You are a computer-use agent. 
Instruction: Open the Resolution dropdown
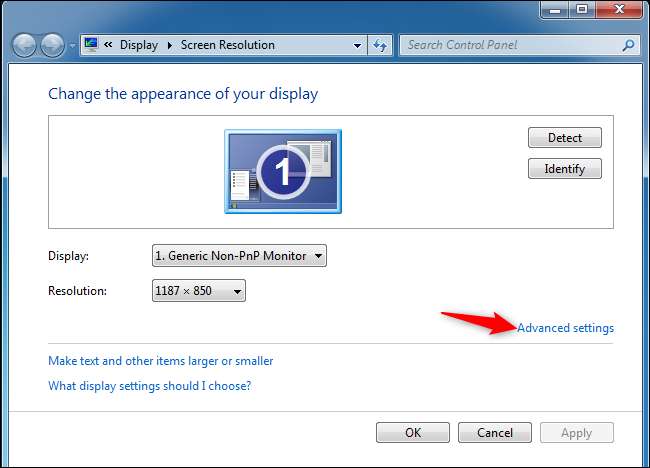199,291
